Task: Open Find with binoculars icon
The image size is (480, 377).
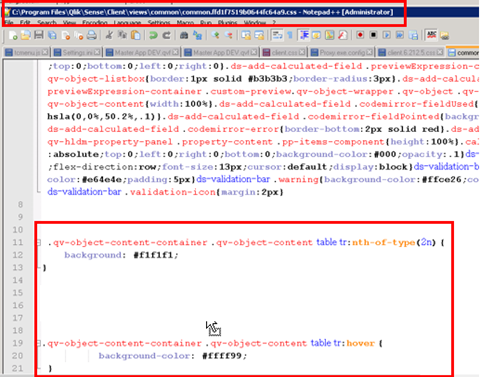Action: [x=184, y=35]
